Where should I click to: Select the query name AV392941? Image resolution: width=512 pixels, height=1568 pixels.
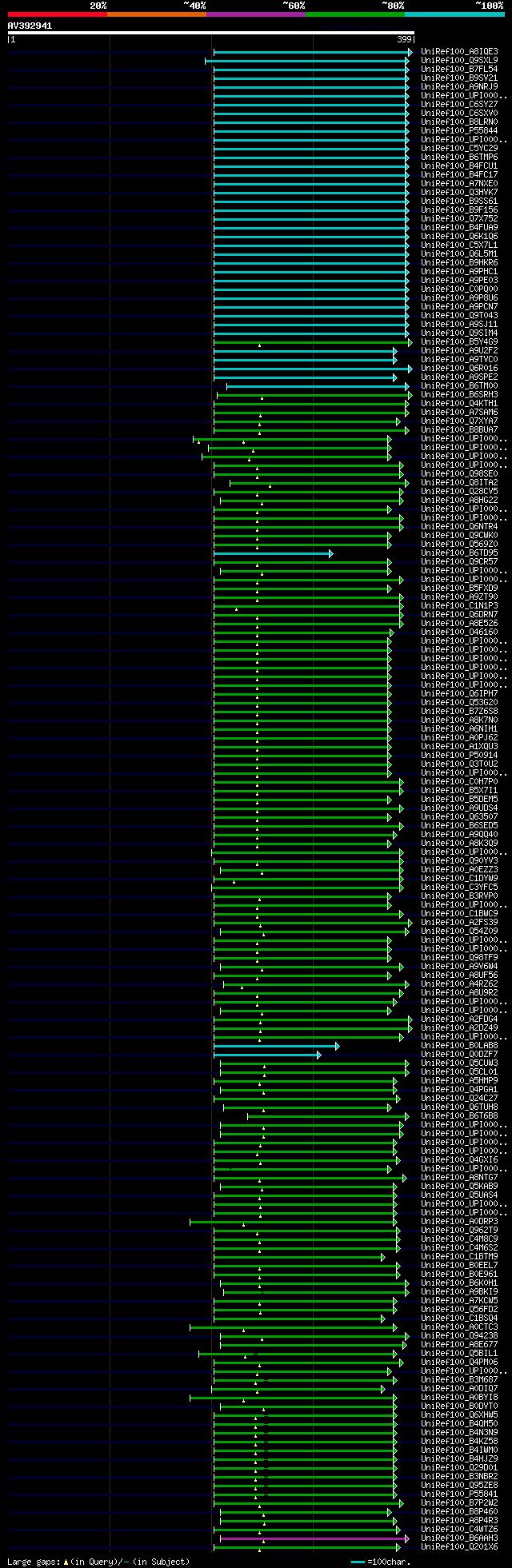pyautogui.click(x=30, y=26)
